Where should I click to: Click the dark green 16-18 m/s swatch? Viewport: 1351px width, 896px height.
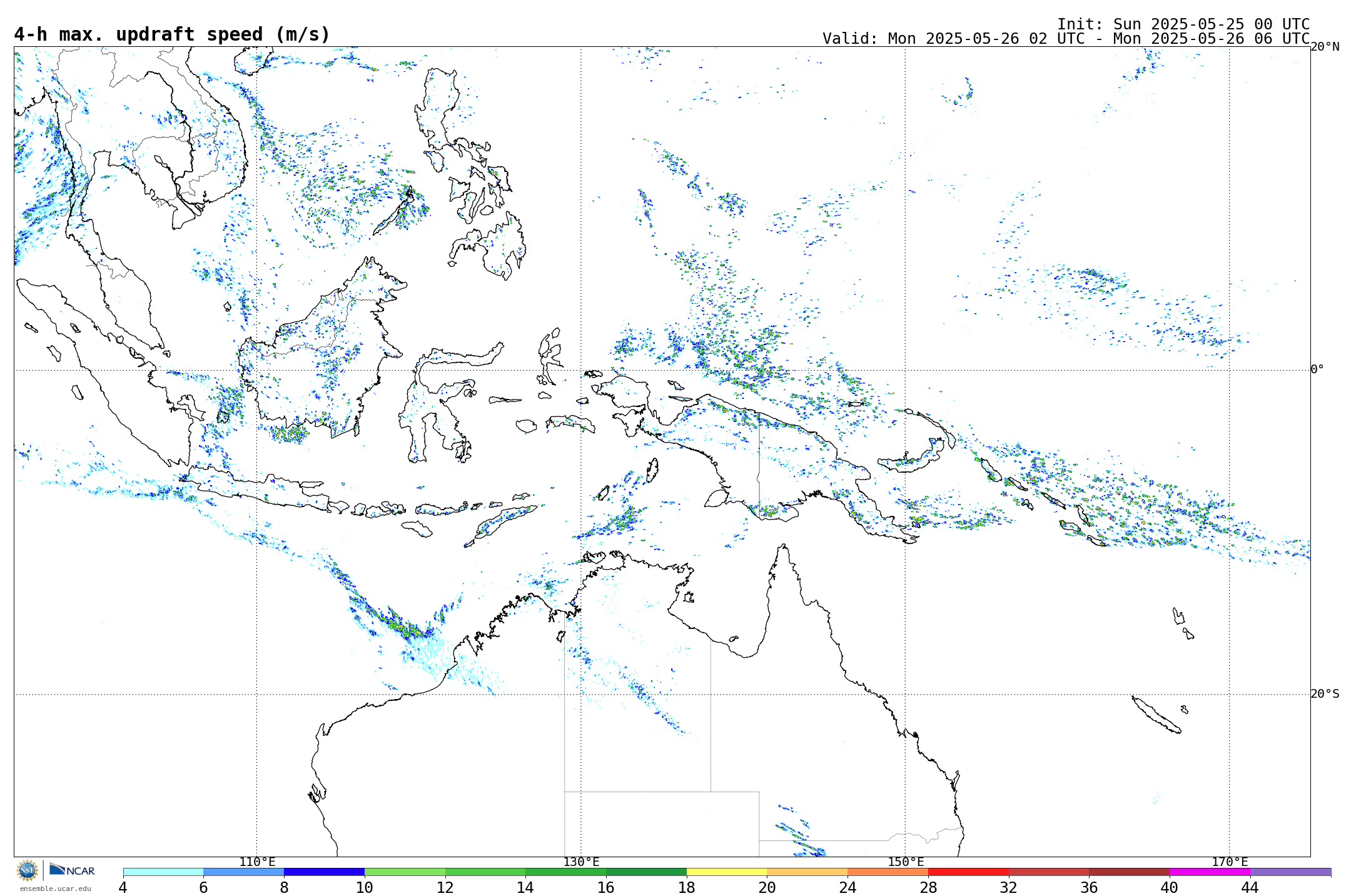(646, 872)
